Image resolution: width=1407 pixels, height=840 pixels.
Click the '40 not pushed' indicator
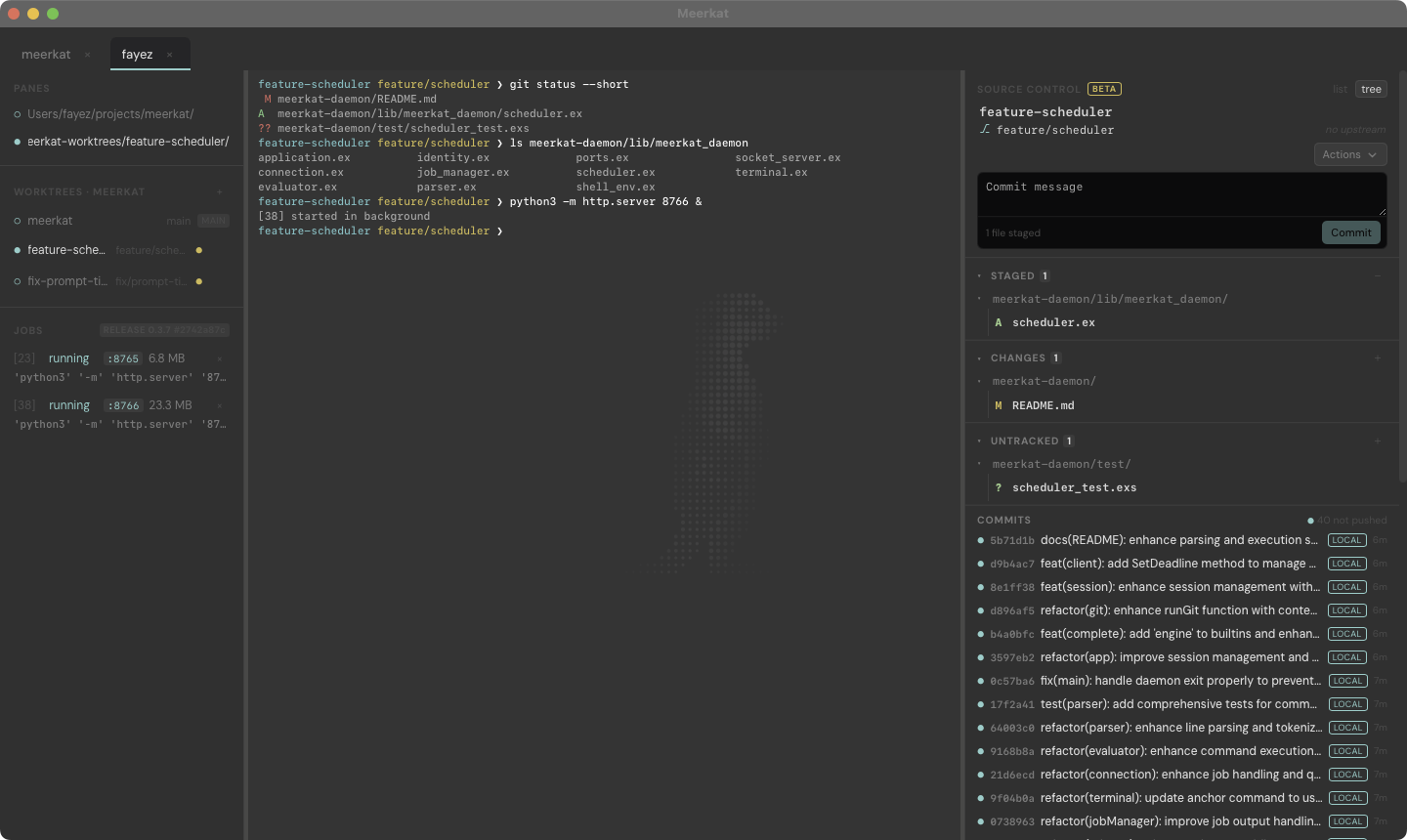coord(1347,521)
